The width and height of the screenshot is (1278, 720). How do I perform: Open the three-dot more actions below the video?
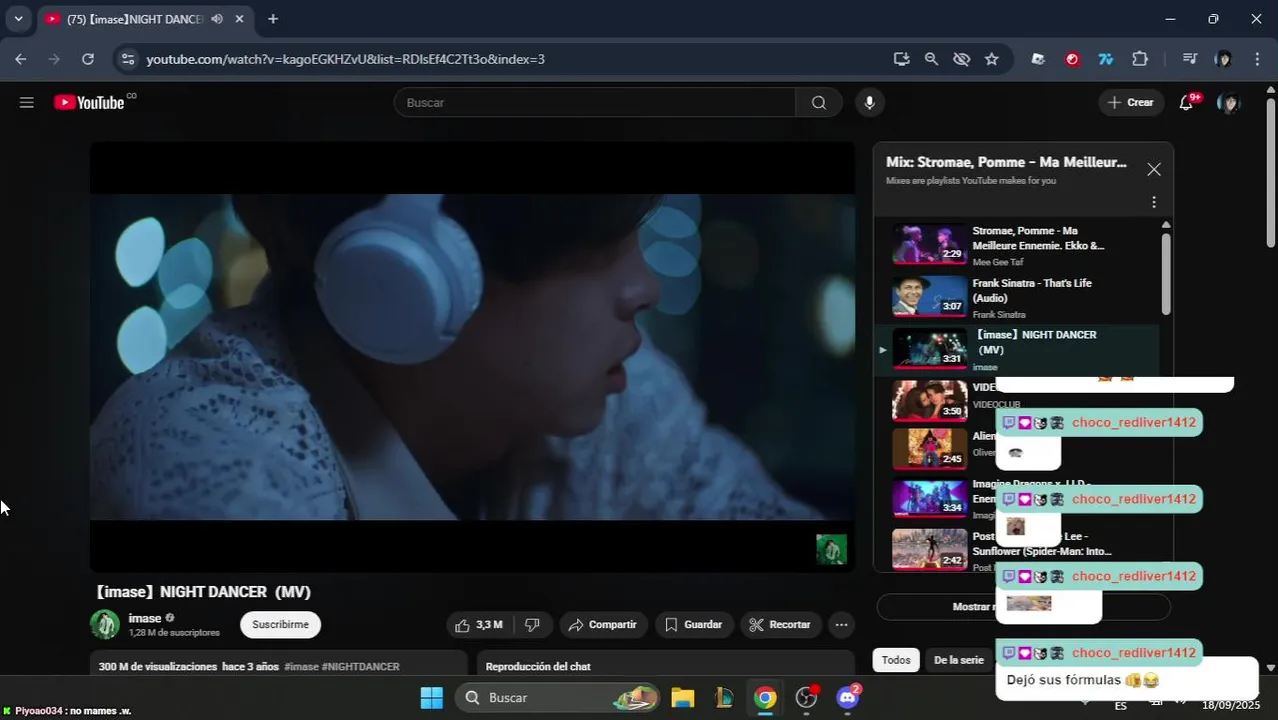click(x=841, y=625)
